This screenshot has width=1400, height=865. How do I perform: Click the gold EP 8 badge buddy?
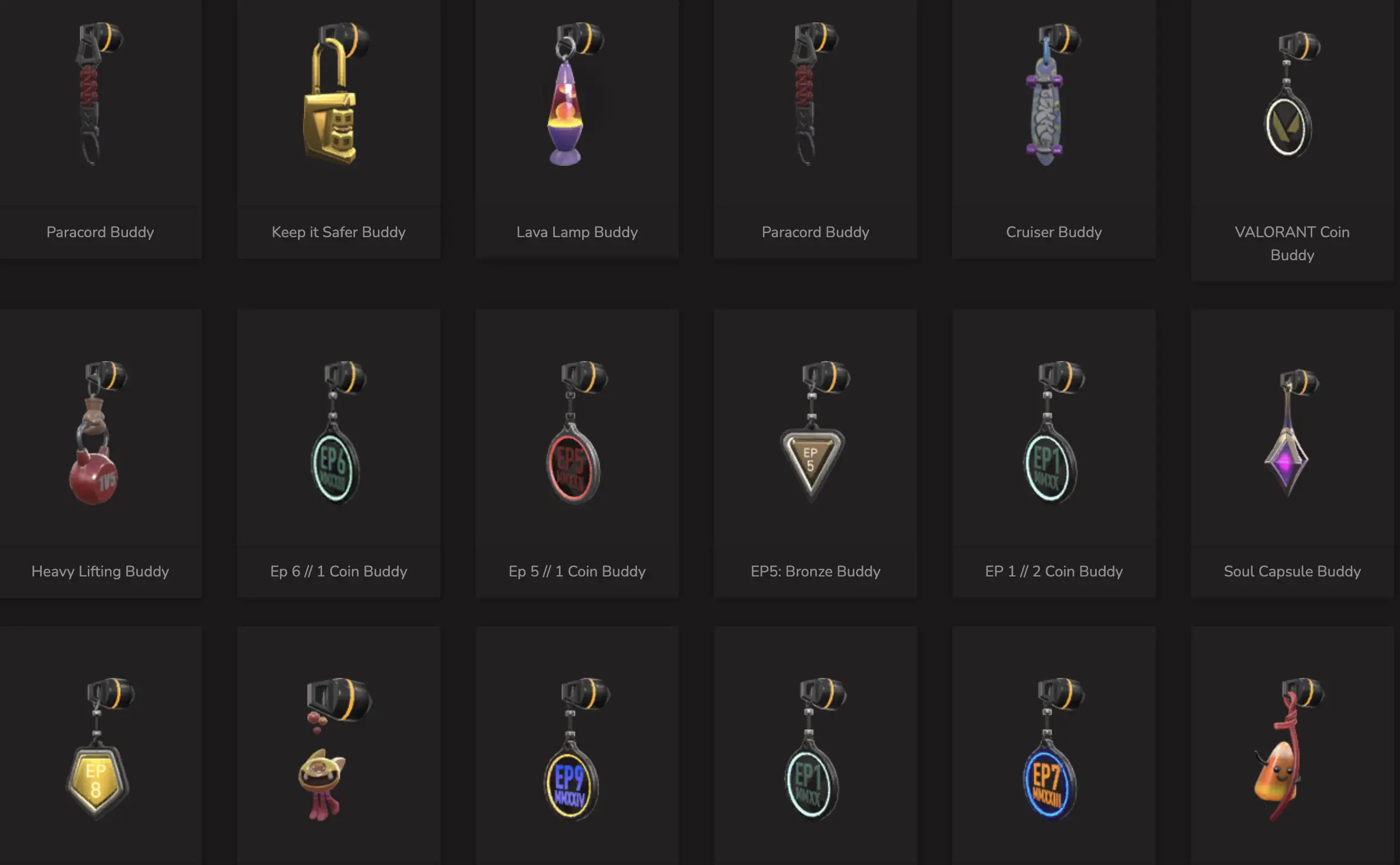[x=99, y=749]
